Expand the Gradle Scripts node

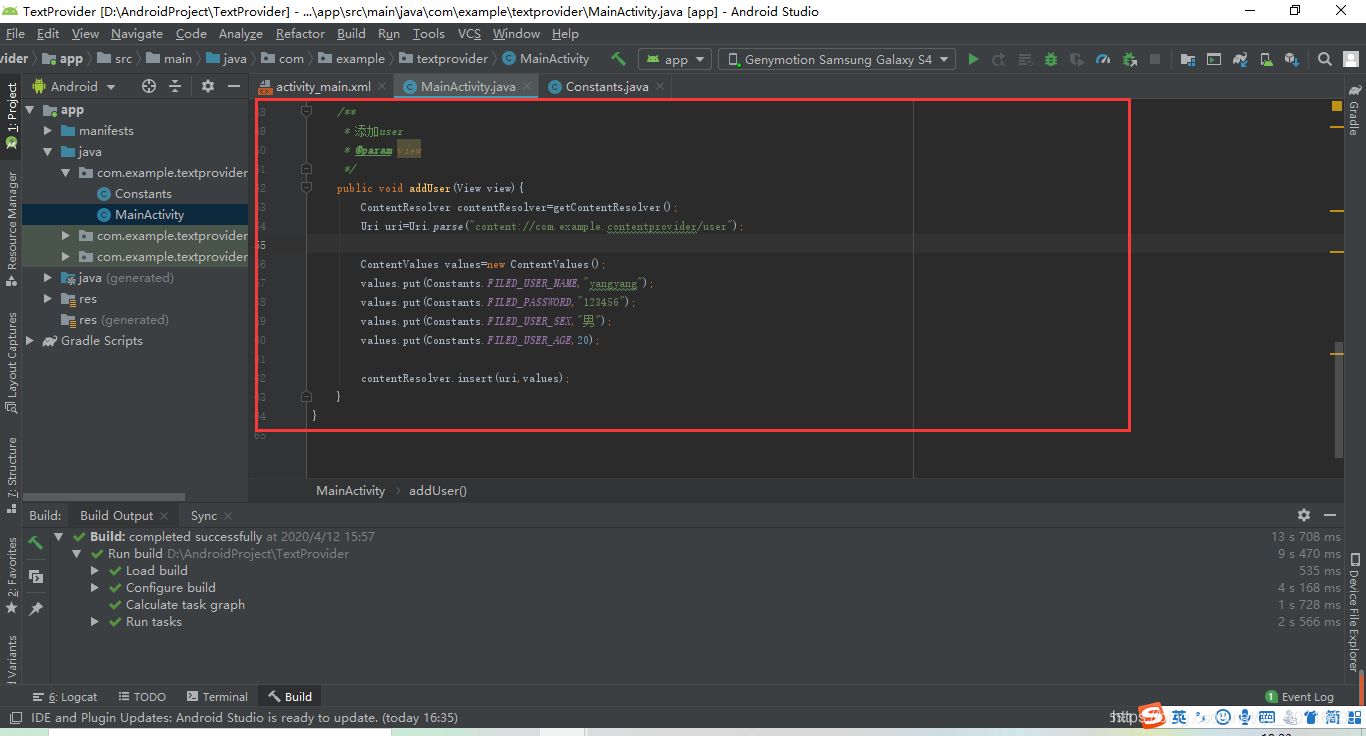30,341
